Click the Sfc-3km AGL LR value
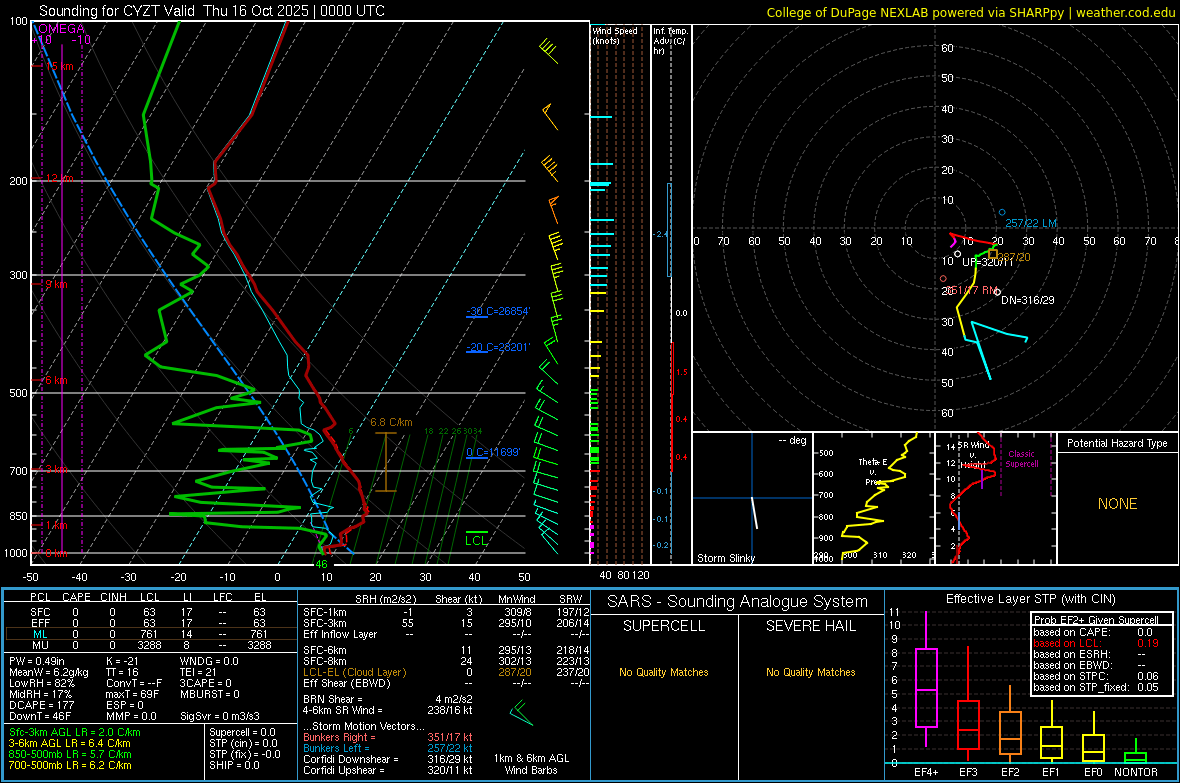 point(75,732)
